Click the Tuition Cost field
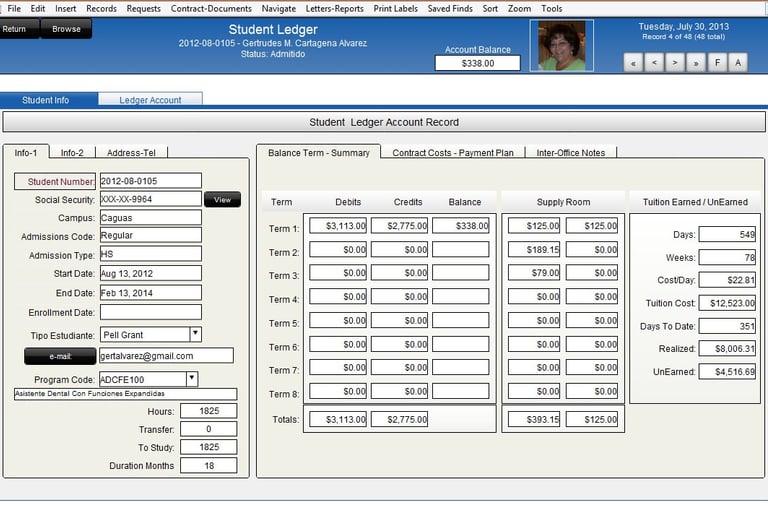The image size is (768, 513). pyautogui.click(x=727, y=303)
